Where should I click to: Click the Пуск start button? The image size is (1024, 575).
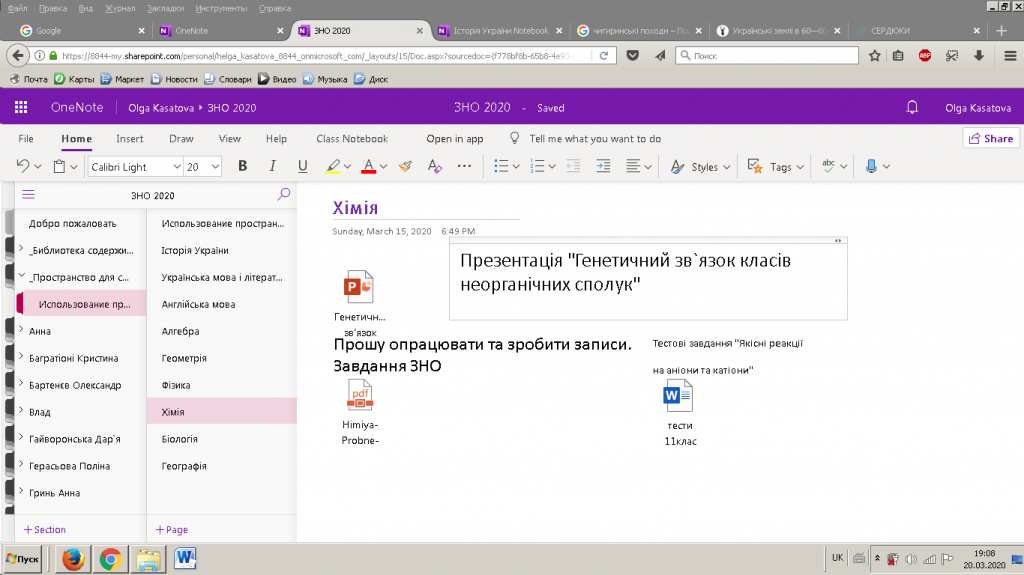[23, 559]
